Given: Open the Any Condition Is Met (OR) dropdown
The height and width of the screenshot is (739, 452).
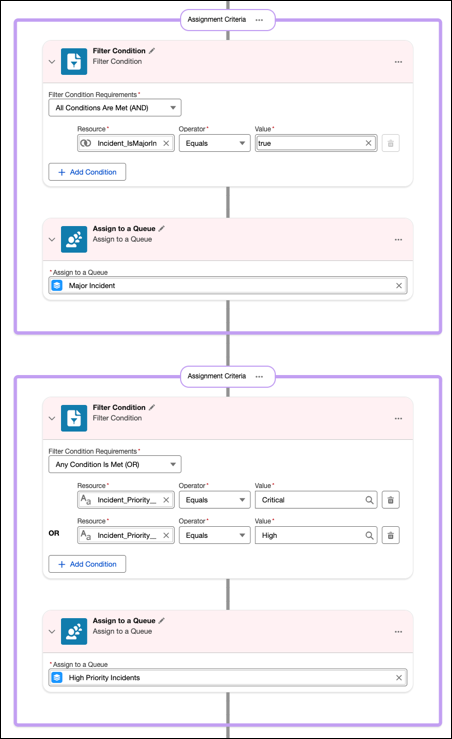Looking at the screenshot, I should coord(115,464).
